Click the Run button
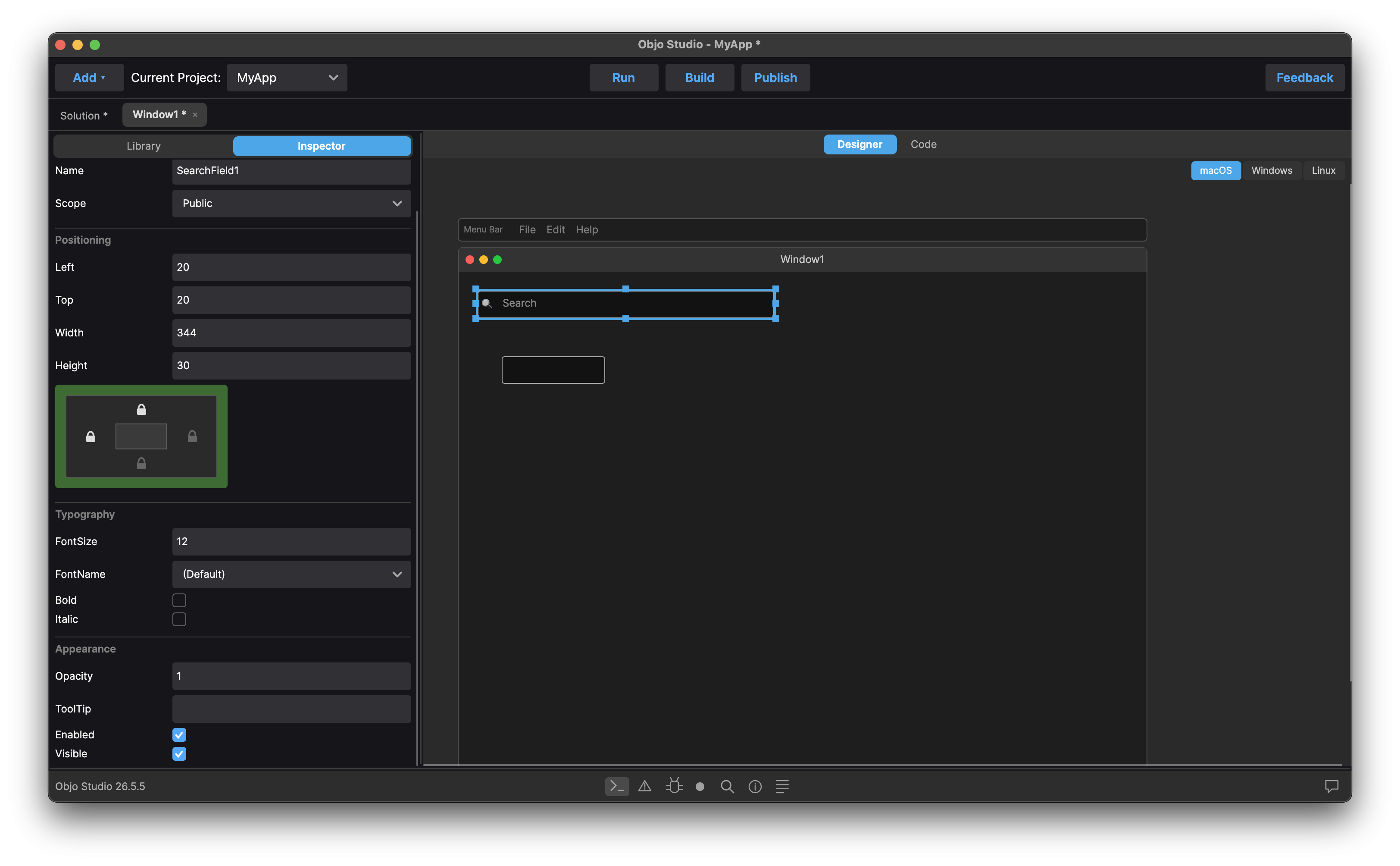1400x866 pixels. 623,78
